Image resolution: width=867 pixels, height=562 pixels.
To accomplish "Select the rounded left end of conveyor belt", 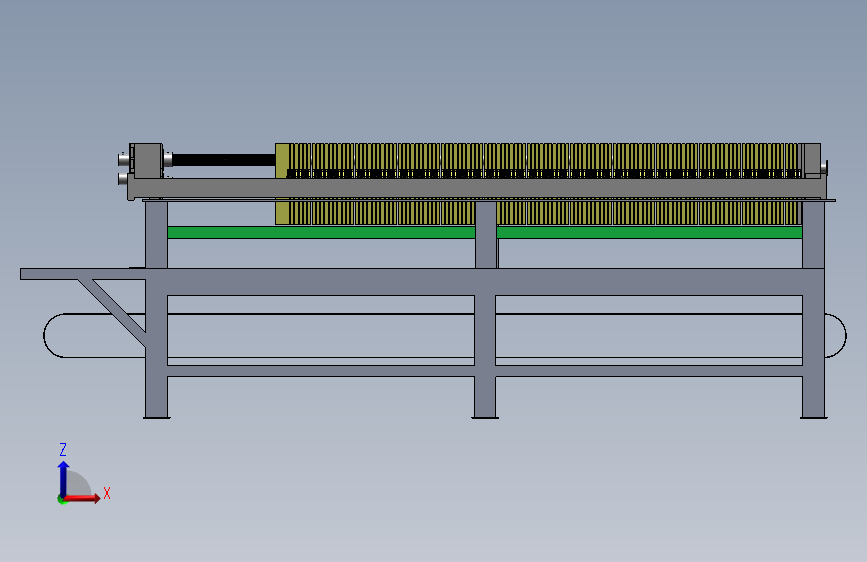I will tap(54, 336).
